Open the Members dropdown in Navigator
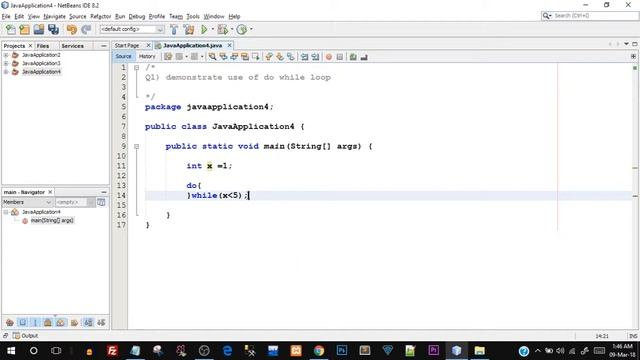The image size is (640, 360). tap(27, 202)
